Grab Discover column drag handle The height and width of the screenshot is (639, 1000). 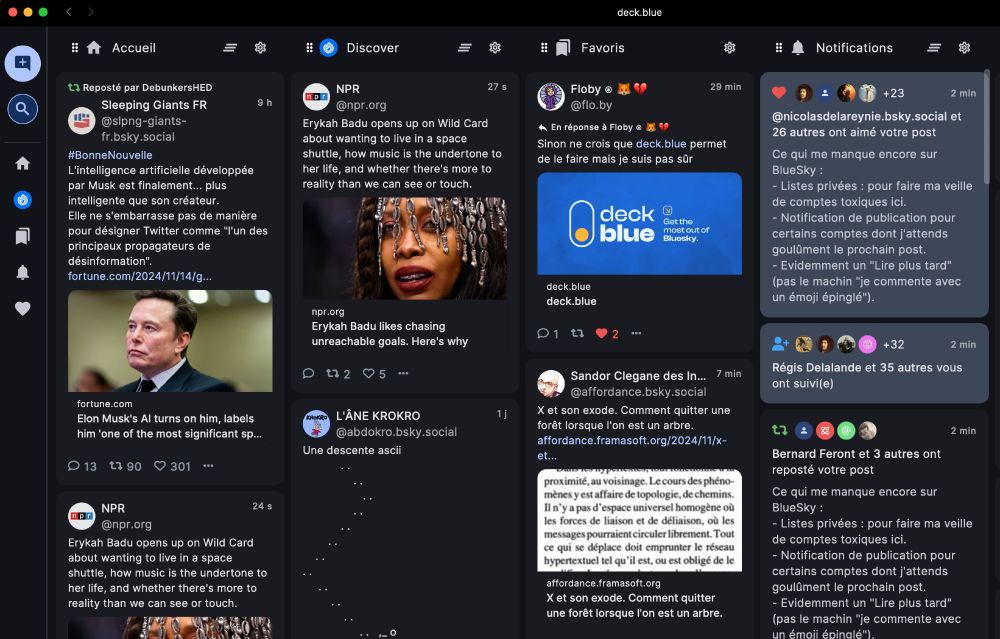click(x=309, y=48)
